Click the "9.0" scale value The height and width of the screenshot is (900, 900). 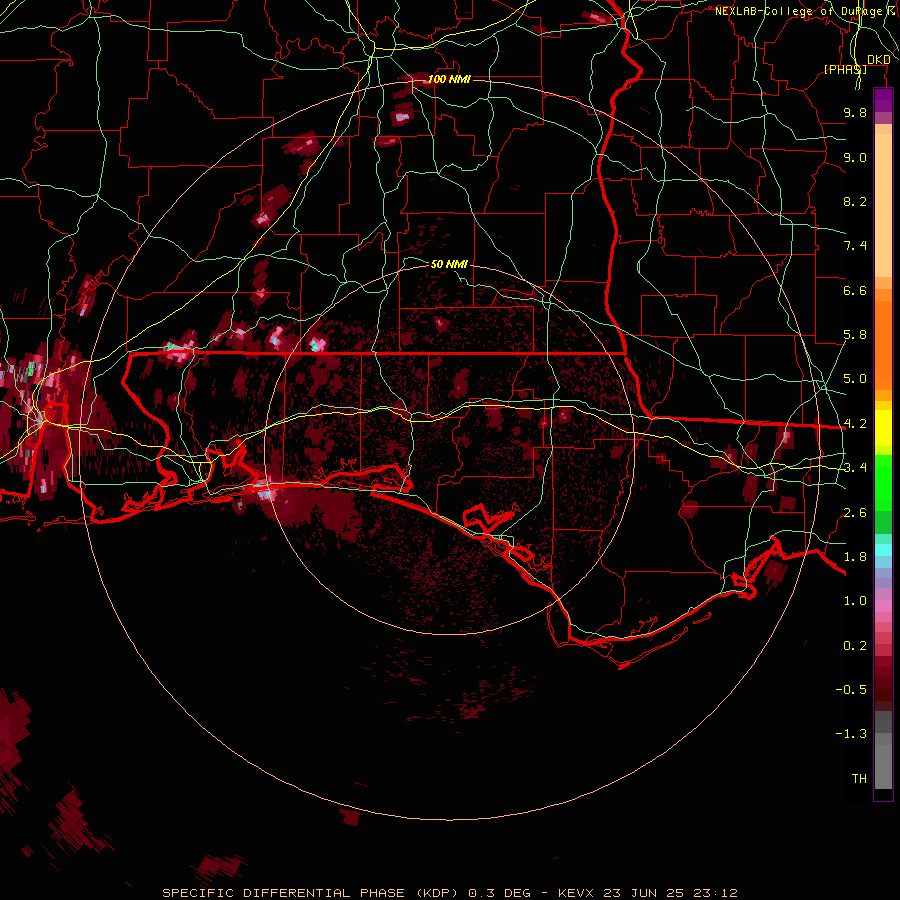(x=855, y=157)
